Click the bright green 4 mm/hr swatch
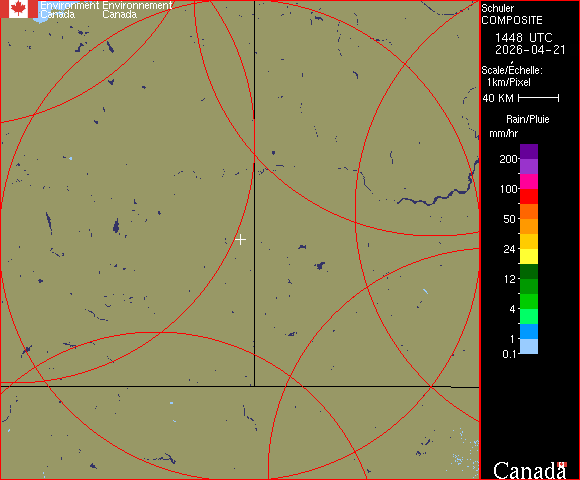The height and width of the screenshot is (480, 580). pos(529,301)
